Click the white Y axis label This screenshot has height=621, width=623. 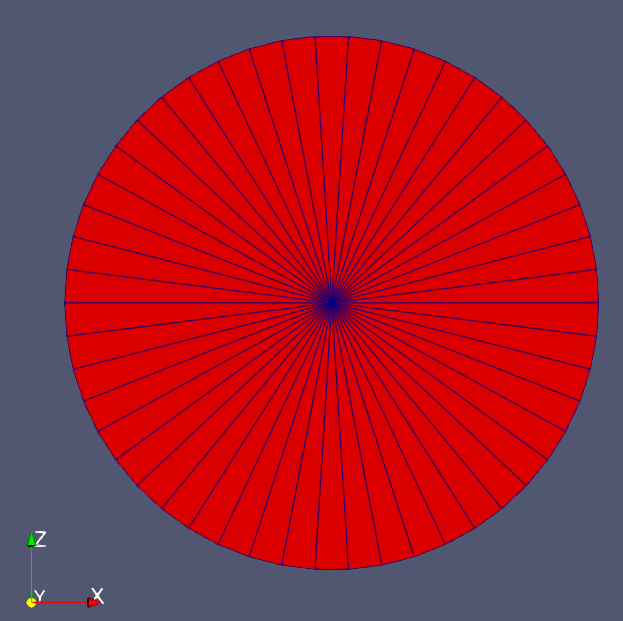tap(39, 596)
